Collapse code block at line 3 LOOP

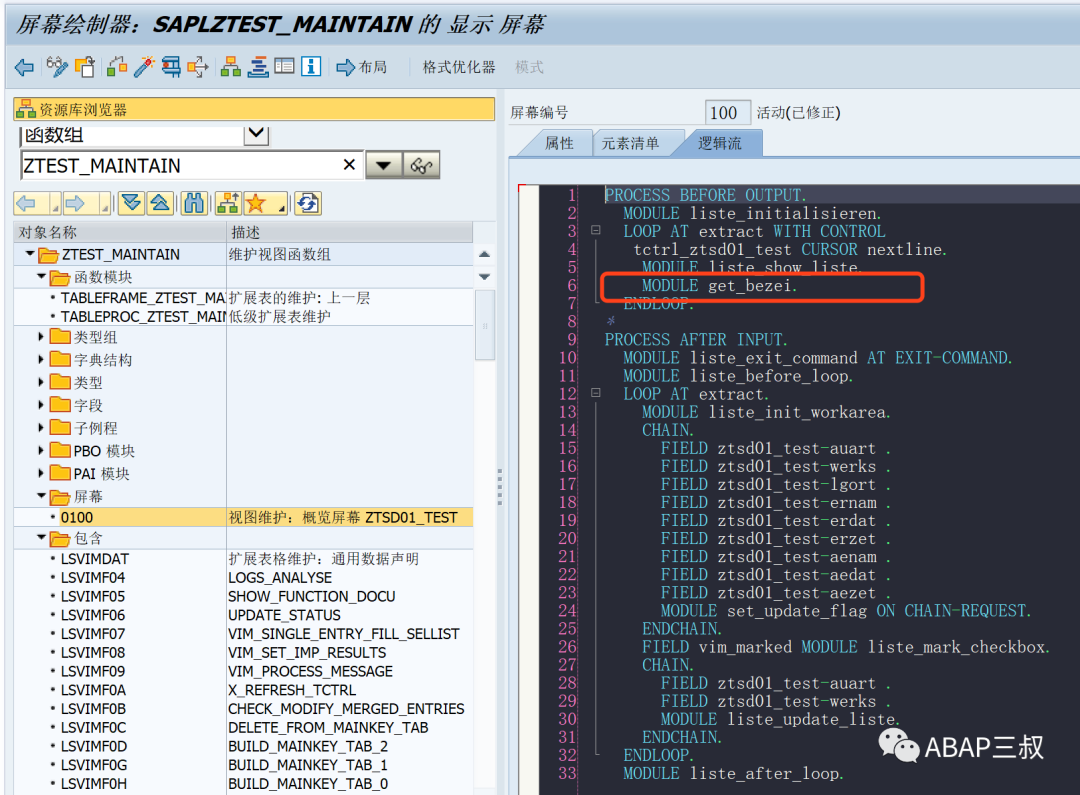point(596,230)
